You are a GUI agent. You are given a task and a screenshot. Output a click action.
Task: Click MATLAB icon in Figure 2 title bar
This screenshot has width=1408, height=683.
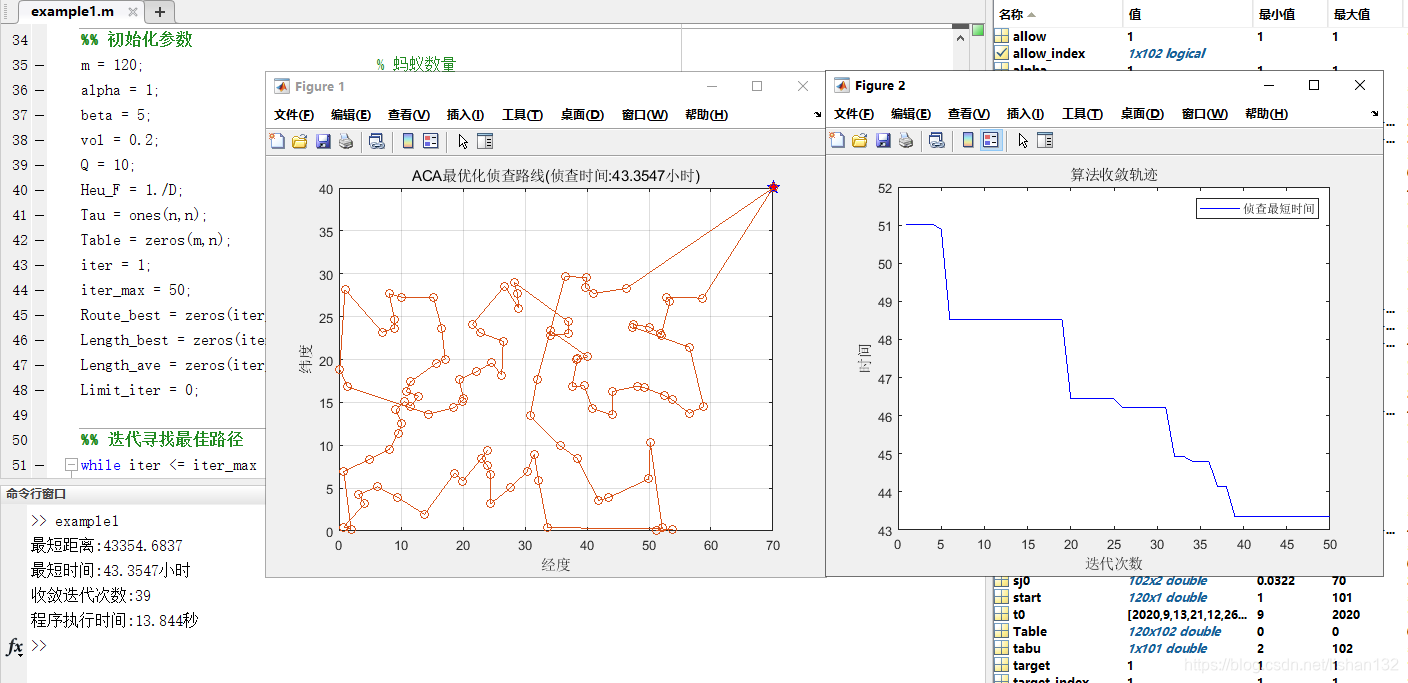click(x=840, y=86)
